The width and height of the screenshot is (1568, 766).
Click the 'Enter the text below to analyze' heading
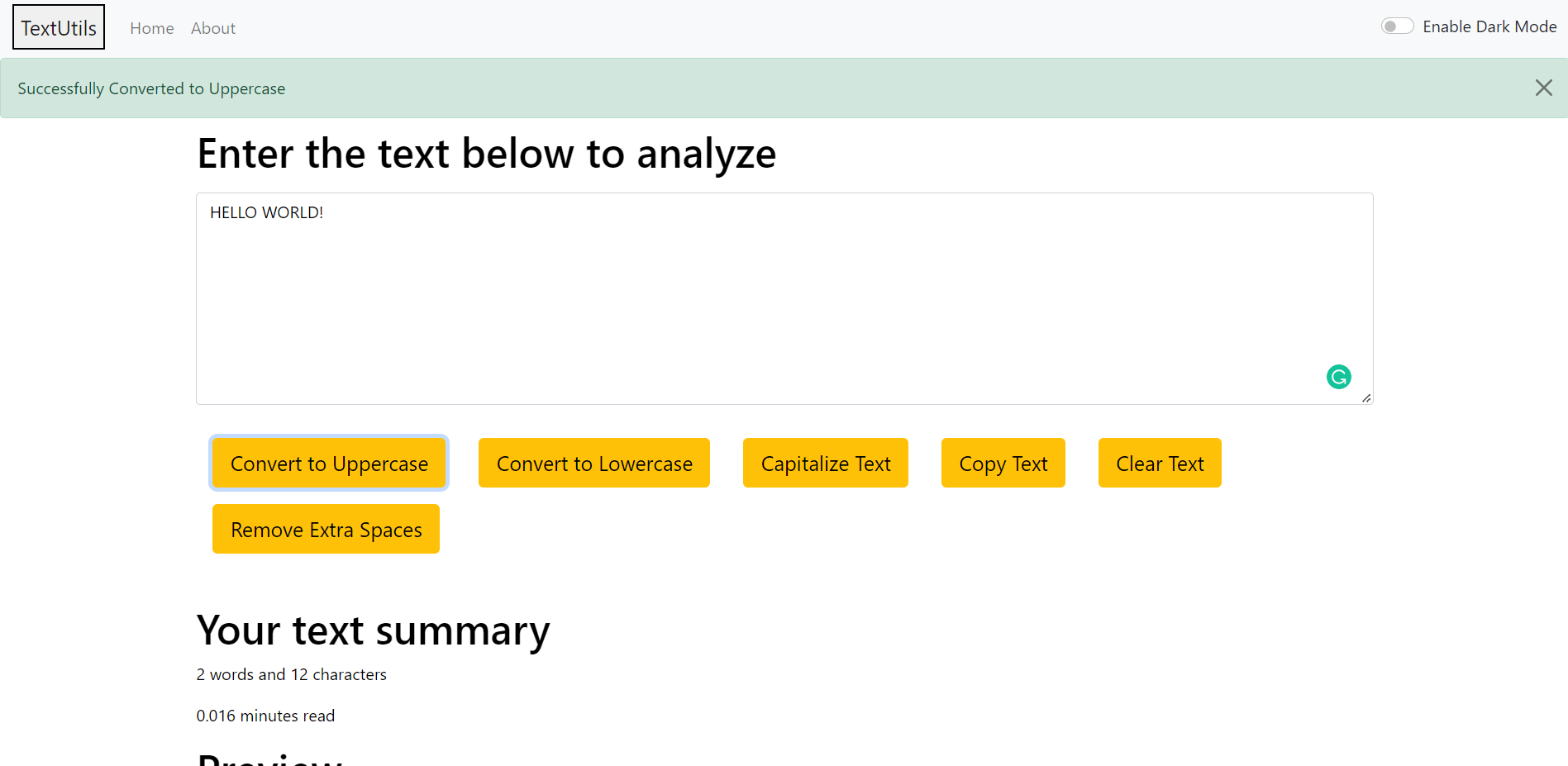click(486, 154)
